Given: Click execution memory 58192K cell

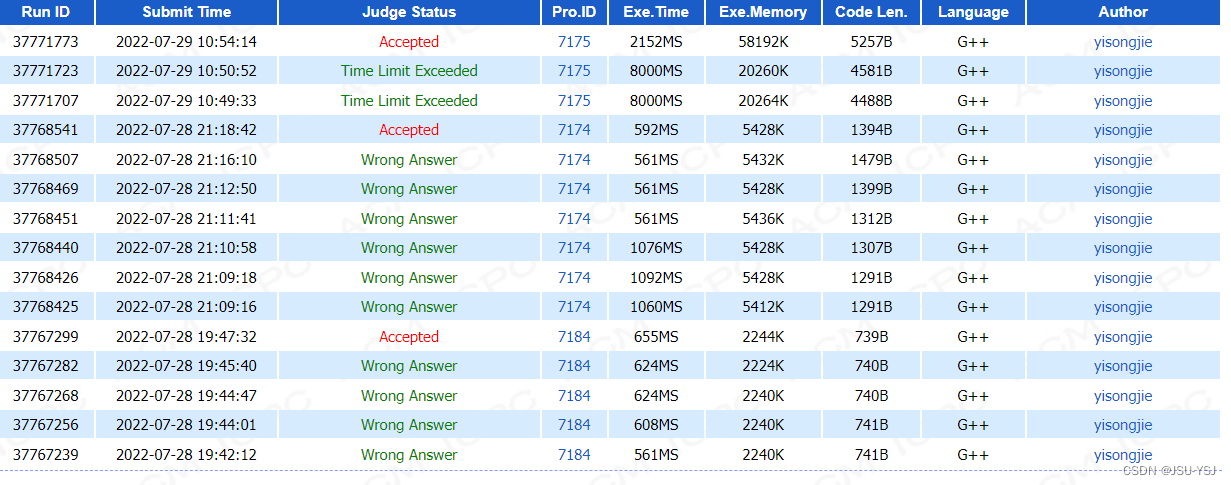Looking at the screenshot, I should [x=763, y=42].
